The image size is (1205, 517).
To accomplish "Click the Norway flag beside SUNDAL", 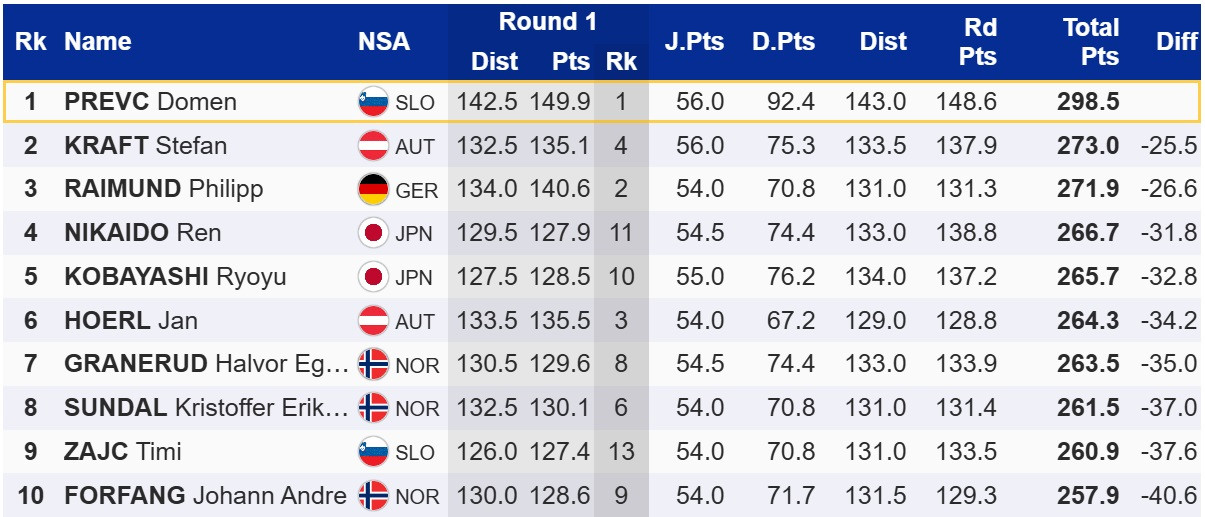I will click(373, 408).
